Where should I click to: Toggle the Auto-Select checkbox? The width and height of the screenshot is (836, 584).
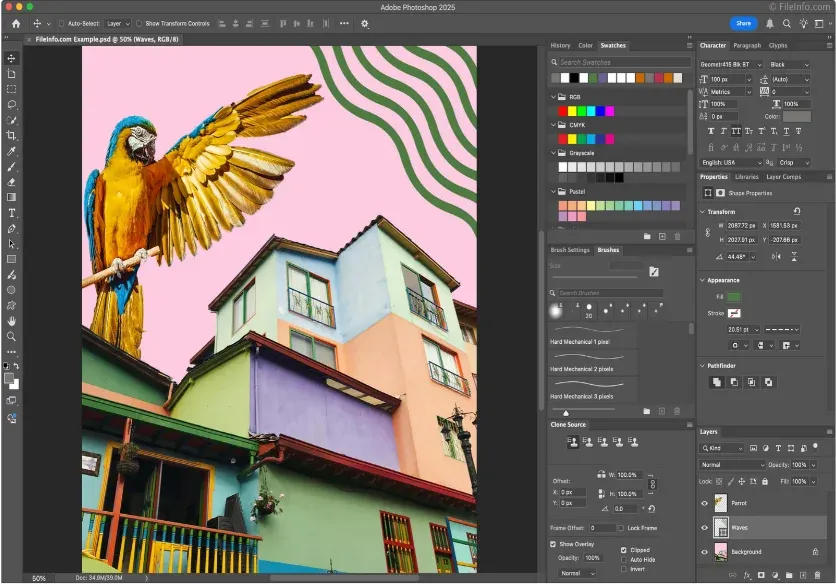point(61,23)
